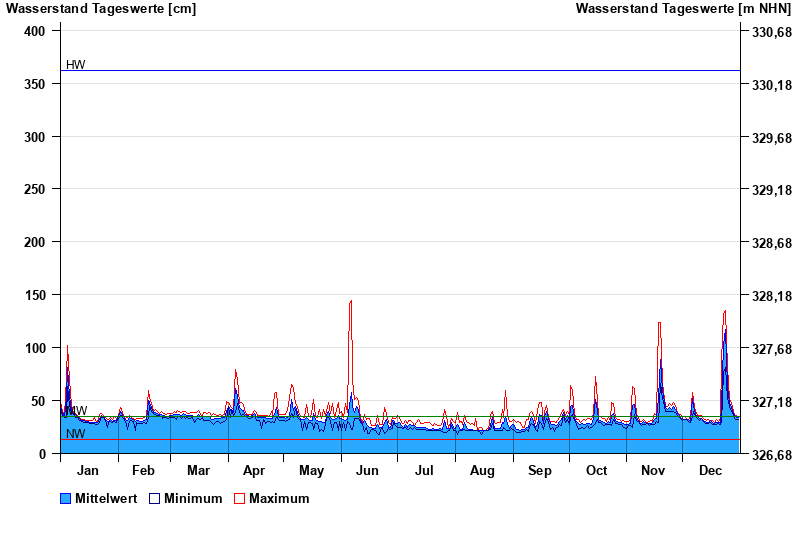Click the NW low-water label
The height and width of the screenshot is (550, 800).
click(76, 434)
